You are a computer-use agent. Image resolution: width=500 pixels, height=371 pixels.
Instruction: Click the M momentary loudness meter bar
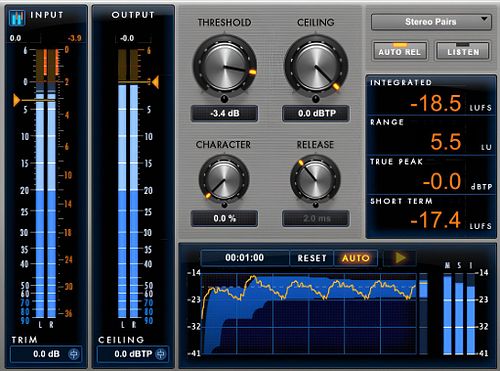click(x=447, y=314)
